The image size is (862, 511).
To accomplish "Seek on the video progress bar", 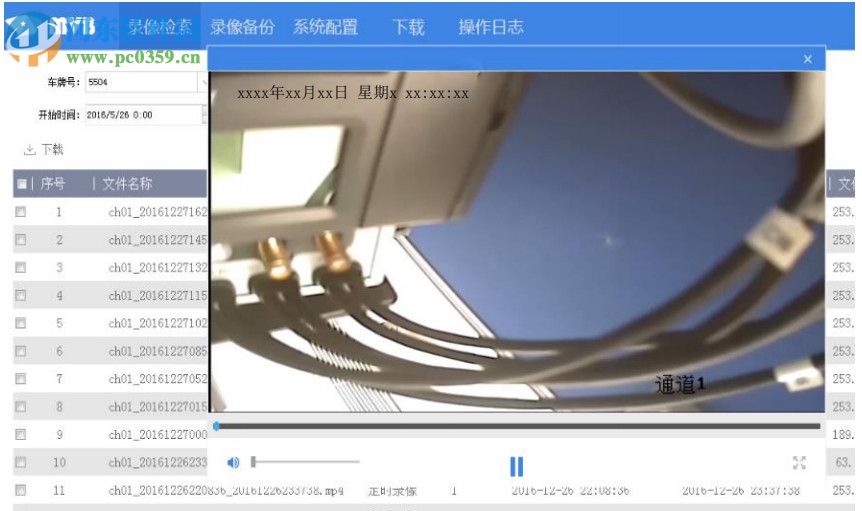I will tap(517, 426).
